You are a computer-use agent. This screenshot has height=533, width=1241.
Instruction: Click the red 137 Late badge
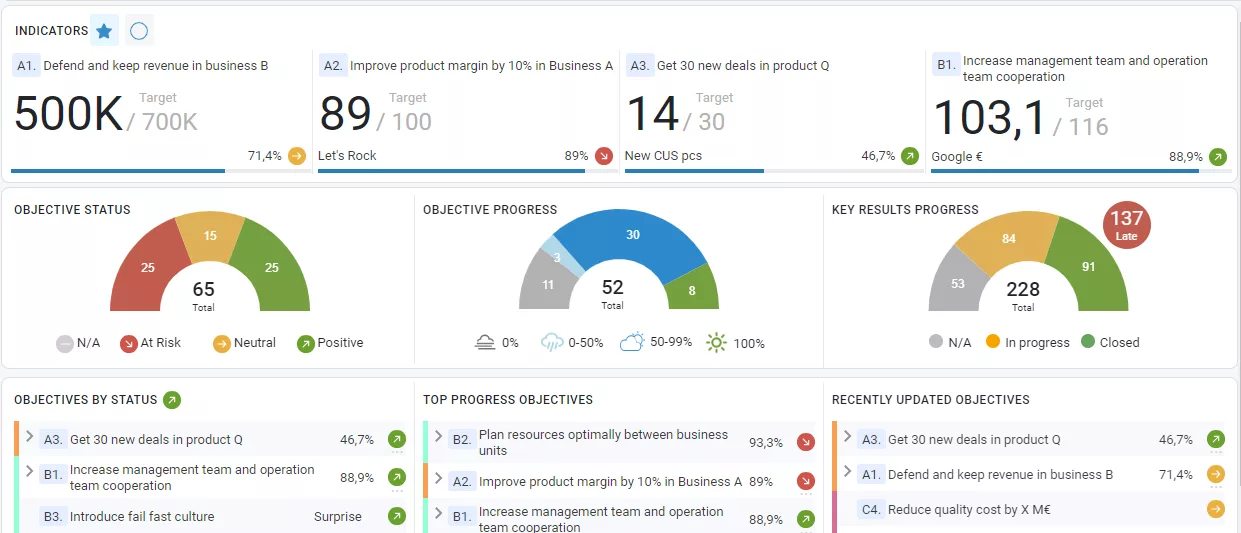pyautogui.click(x=1126, y=224)
